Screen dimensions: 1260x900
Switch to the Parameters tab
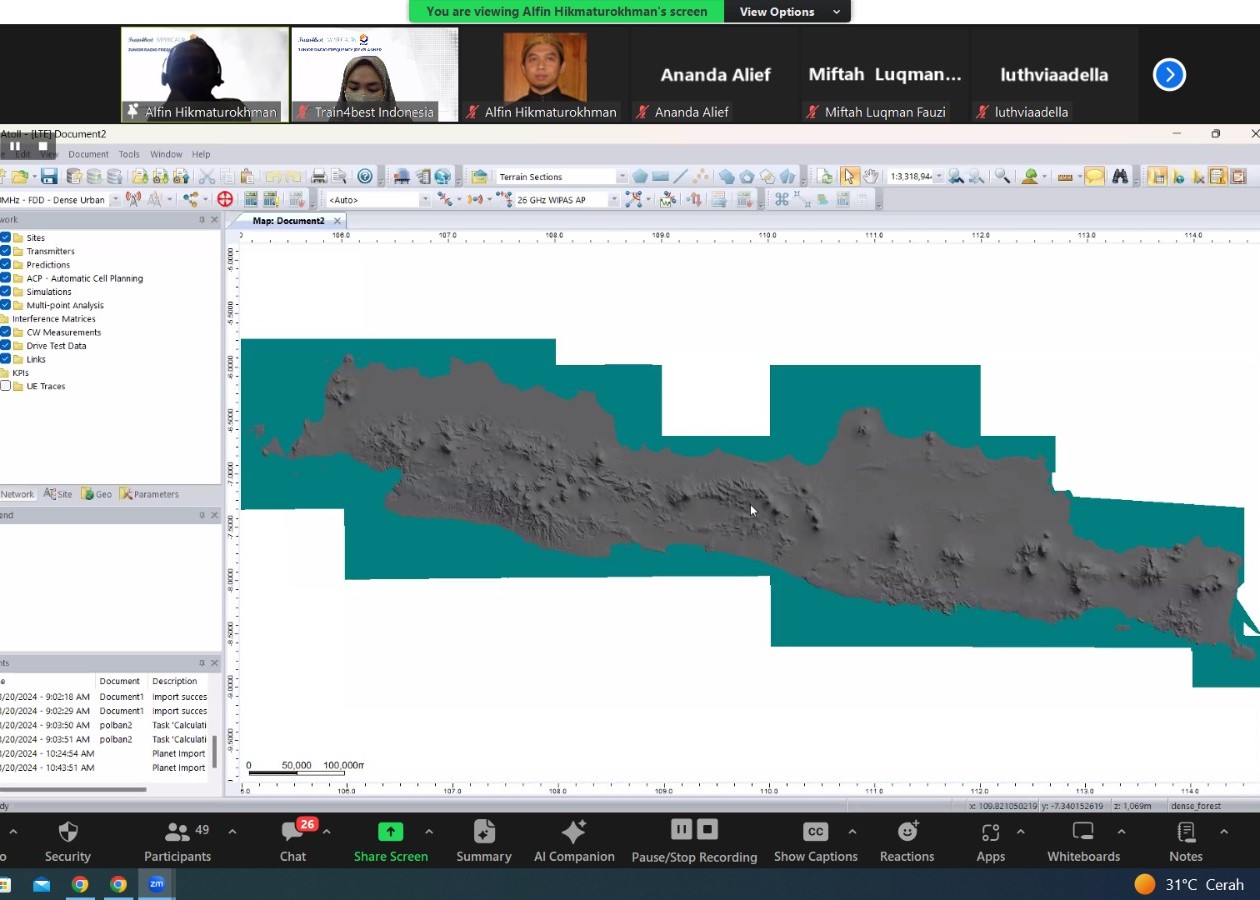point(150,494)
